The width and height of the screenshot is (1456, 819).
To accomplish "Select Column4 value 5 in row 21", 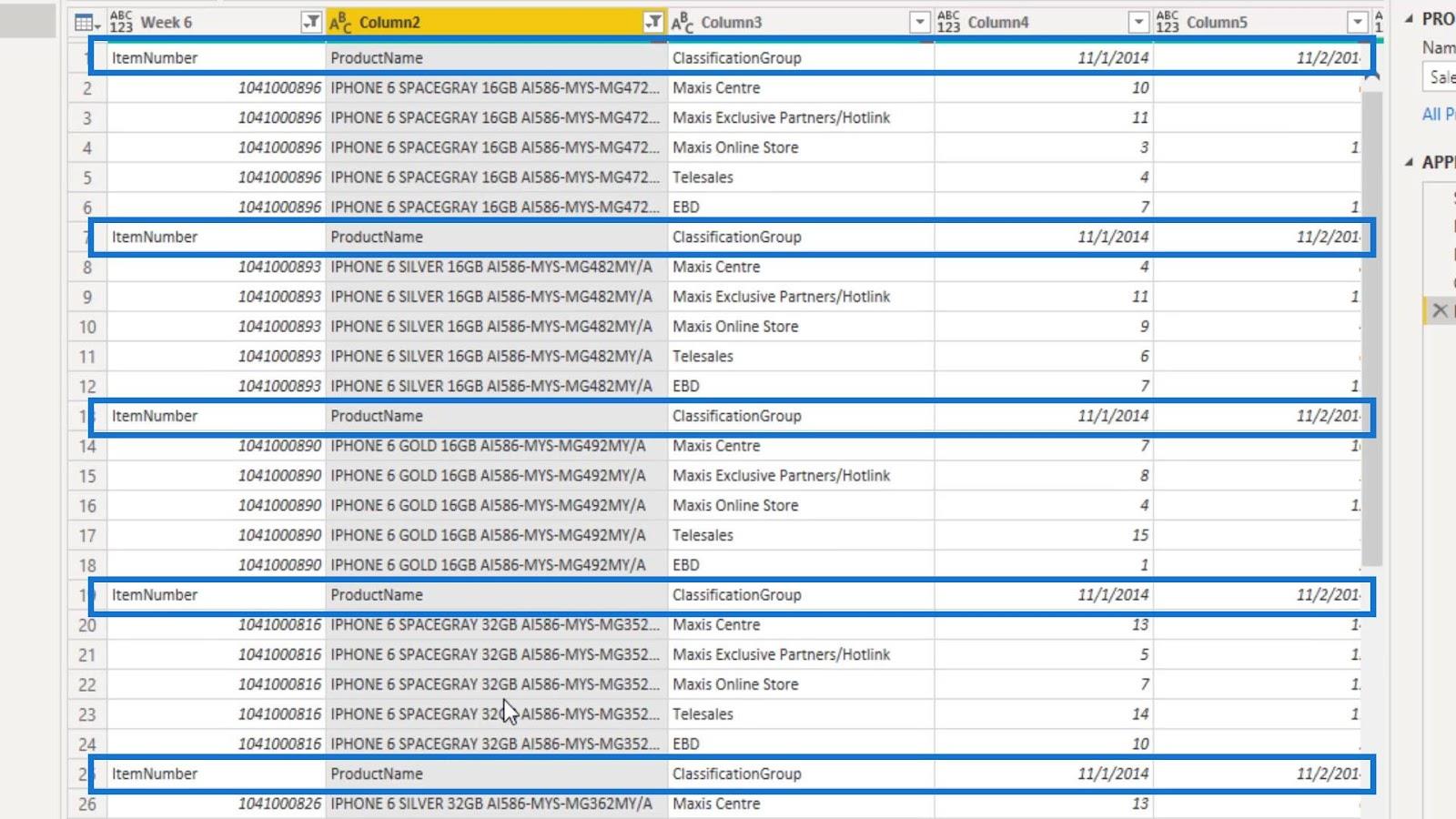I will tap(1044, 655).
